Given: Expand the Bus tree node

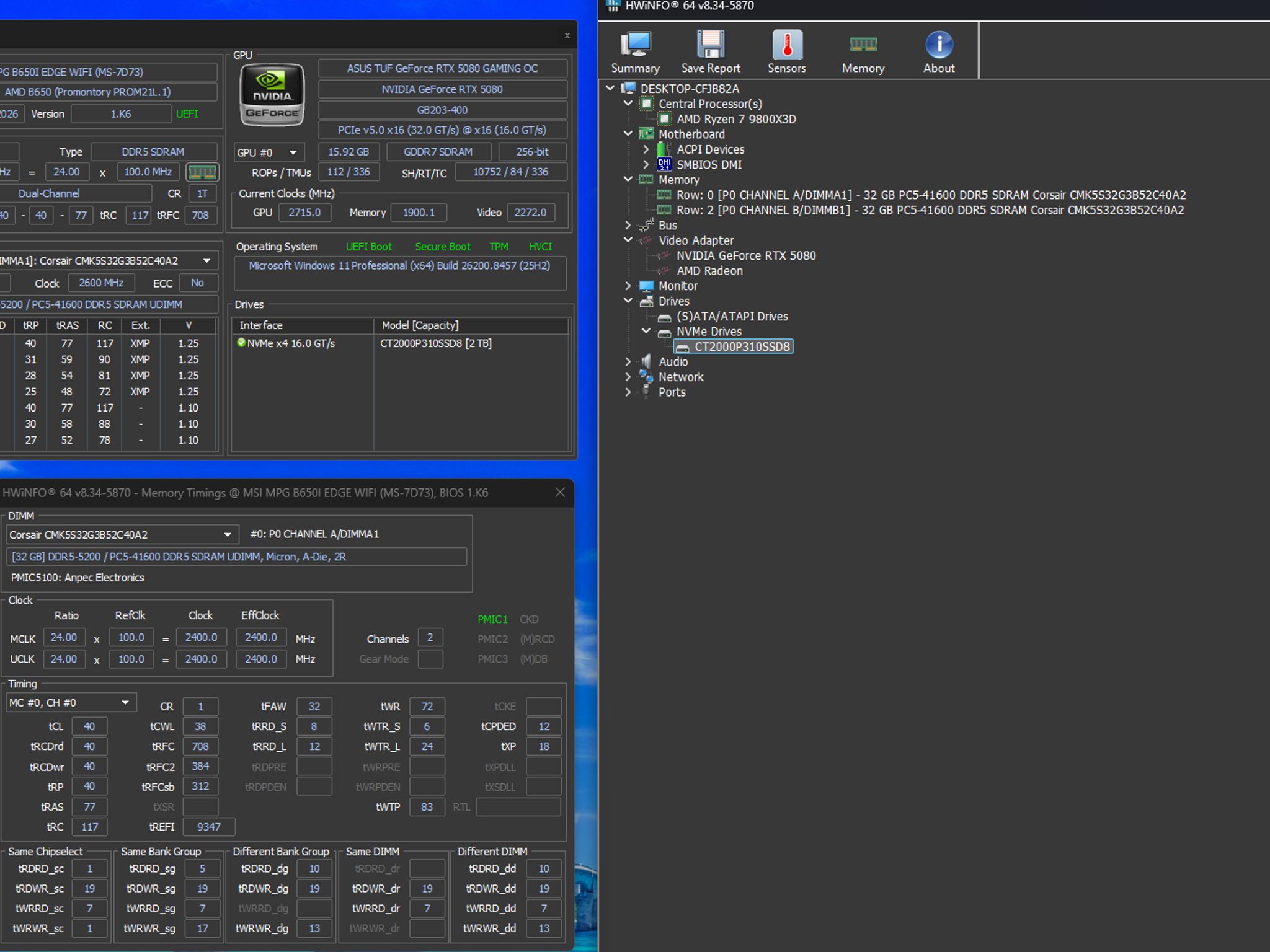Looking at the screenshot, I should (628, 225).
